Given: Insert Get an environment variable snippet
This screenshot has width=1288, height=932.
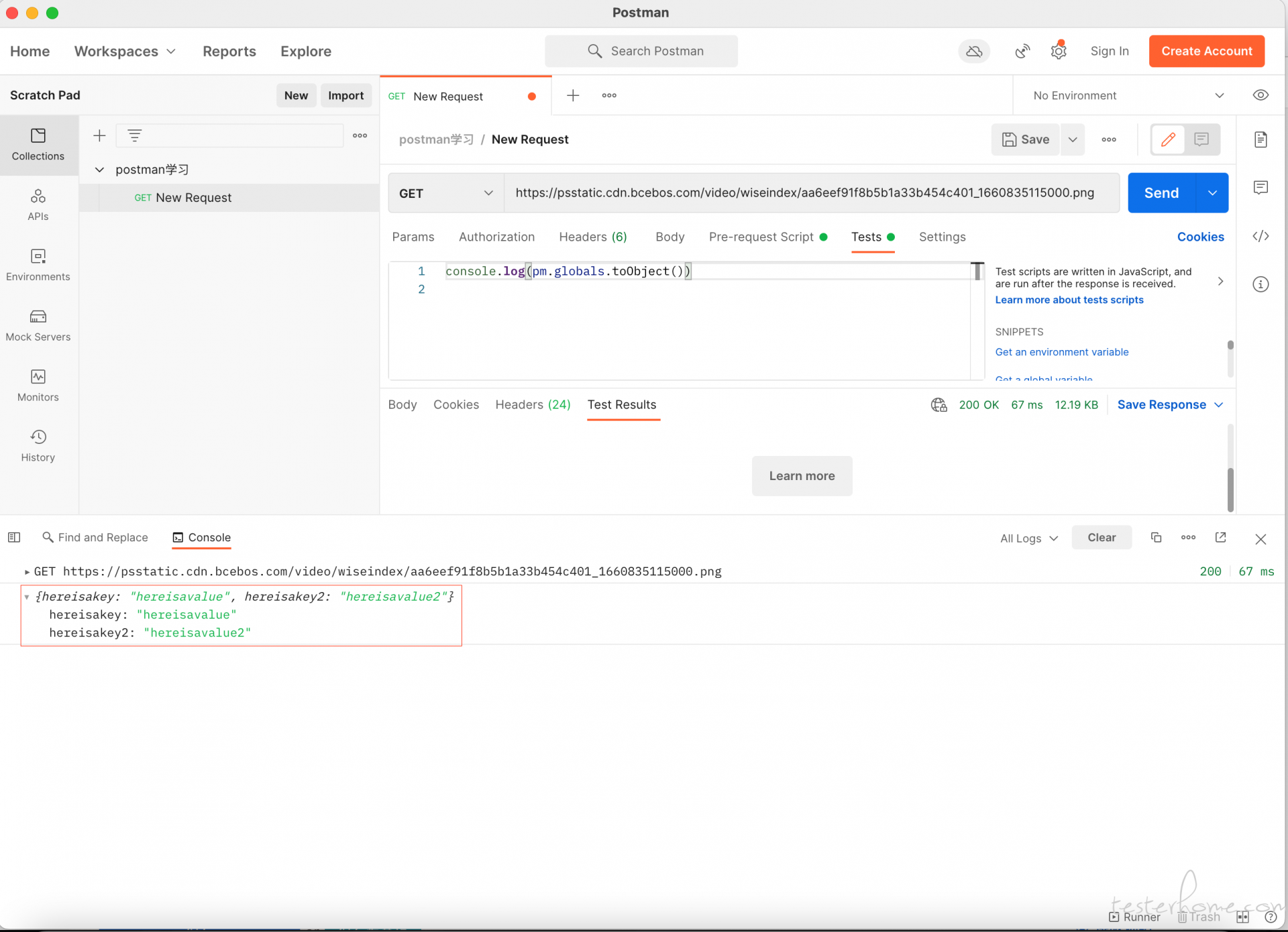Looking at the screenshot, I should [1062, 352].
